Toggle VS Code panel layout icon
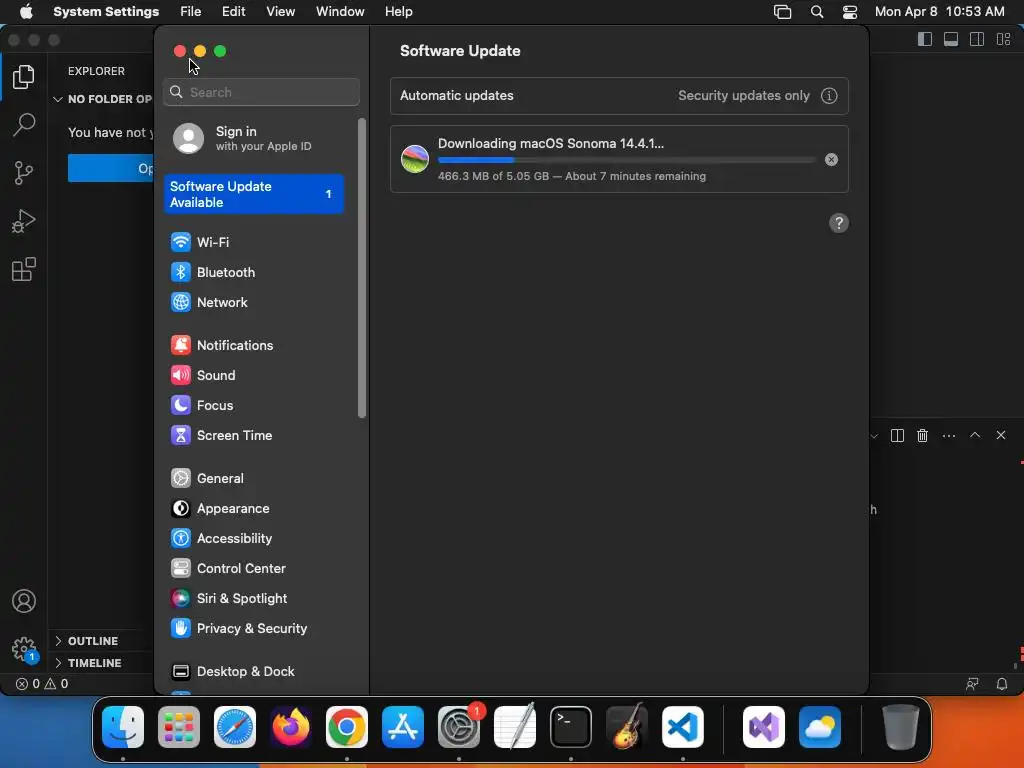Image resolution: width=1024 pixels, height=768 pixels. tap(951, 39)
